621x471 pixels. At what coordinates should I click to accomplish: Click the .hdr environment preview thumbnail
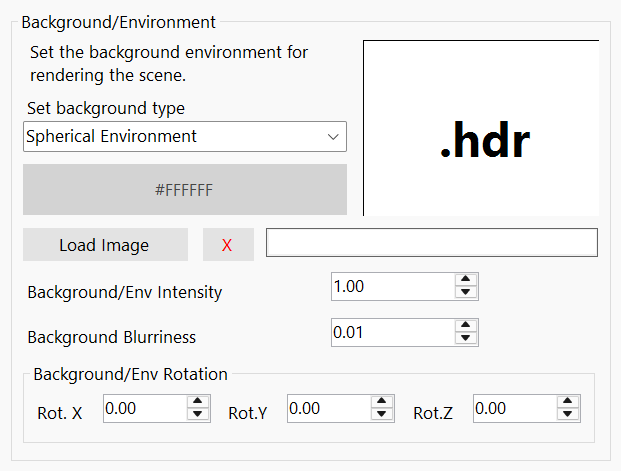(481, 128)
